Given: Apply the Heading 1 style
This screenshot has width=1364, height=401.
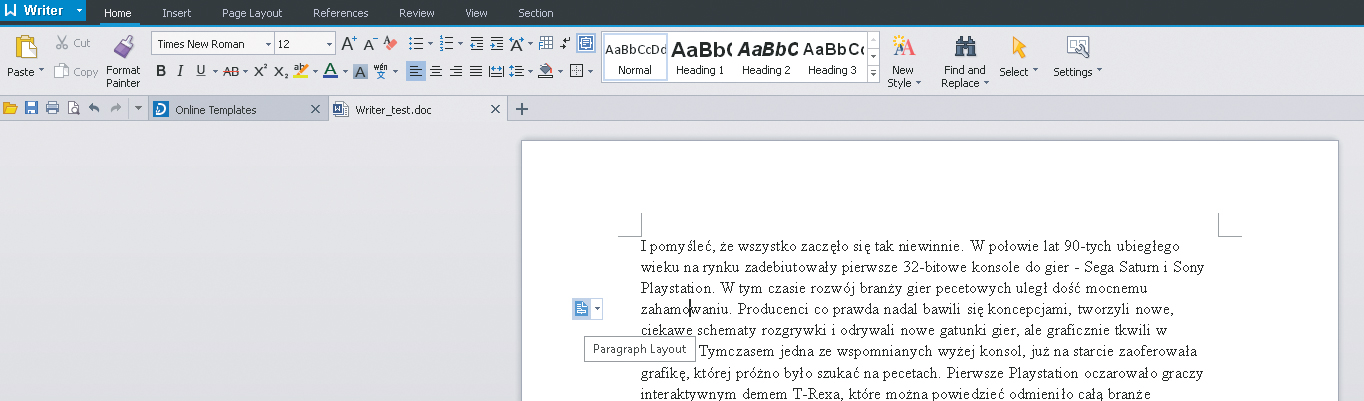Looking at the screenshot, I should [x=700, y=58].
